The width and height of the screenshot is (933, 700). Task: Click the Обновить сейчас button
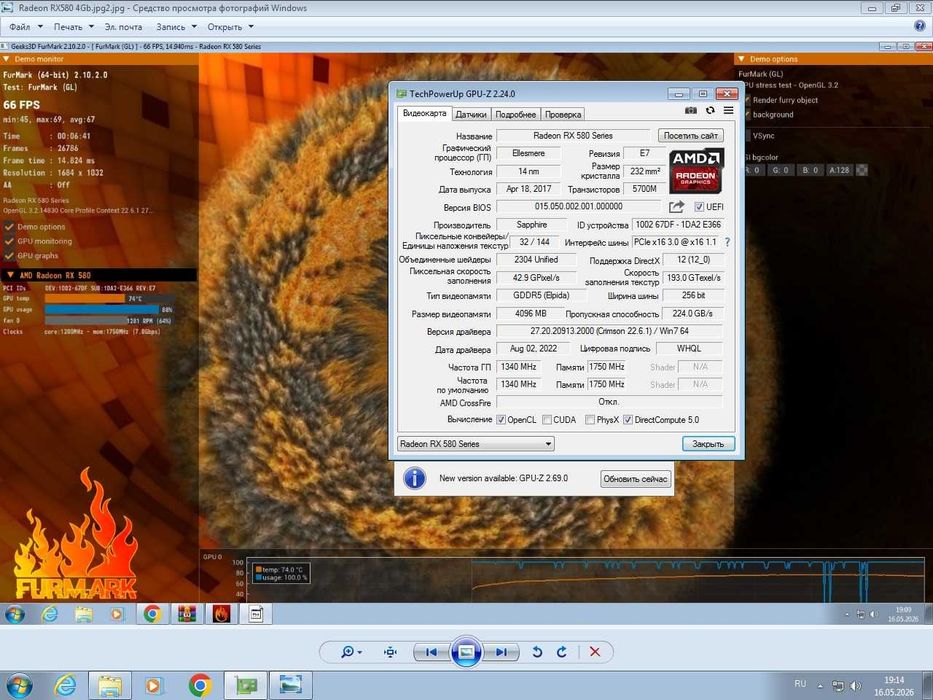pos(635,479)
